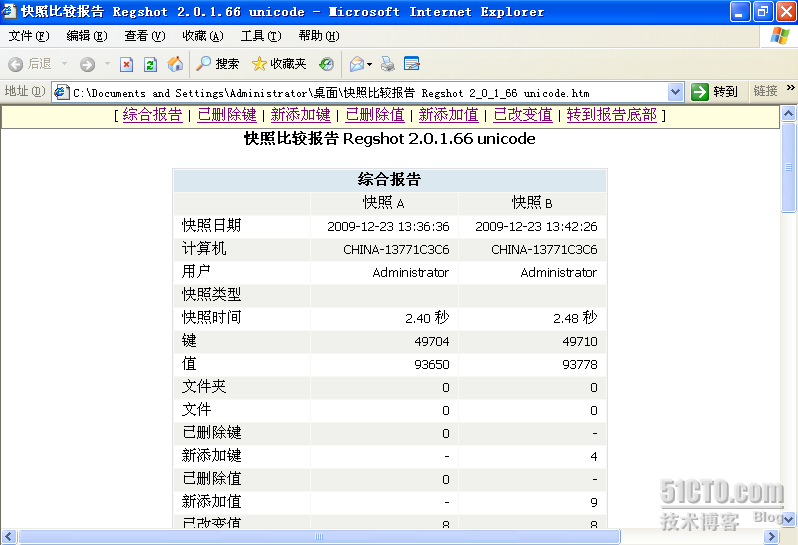Viewport: 798px width, 545px height.
Task: Follow the 新添加值 link
Action: coord(449,115)
